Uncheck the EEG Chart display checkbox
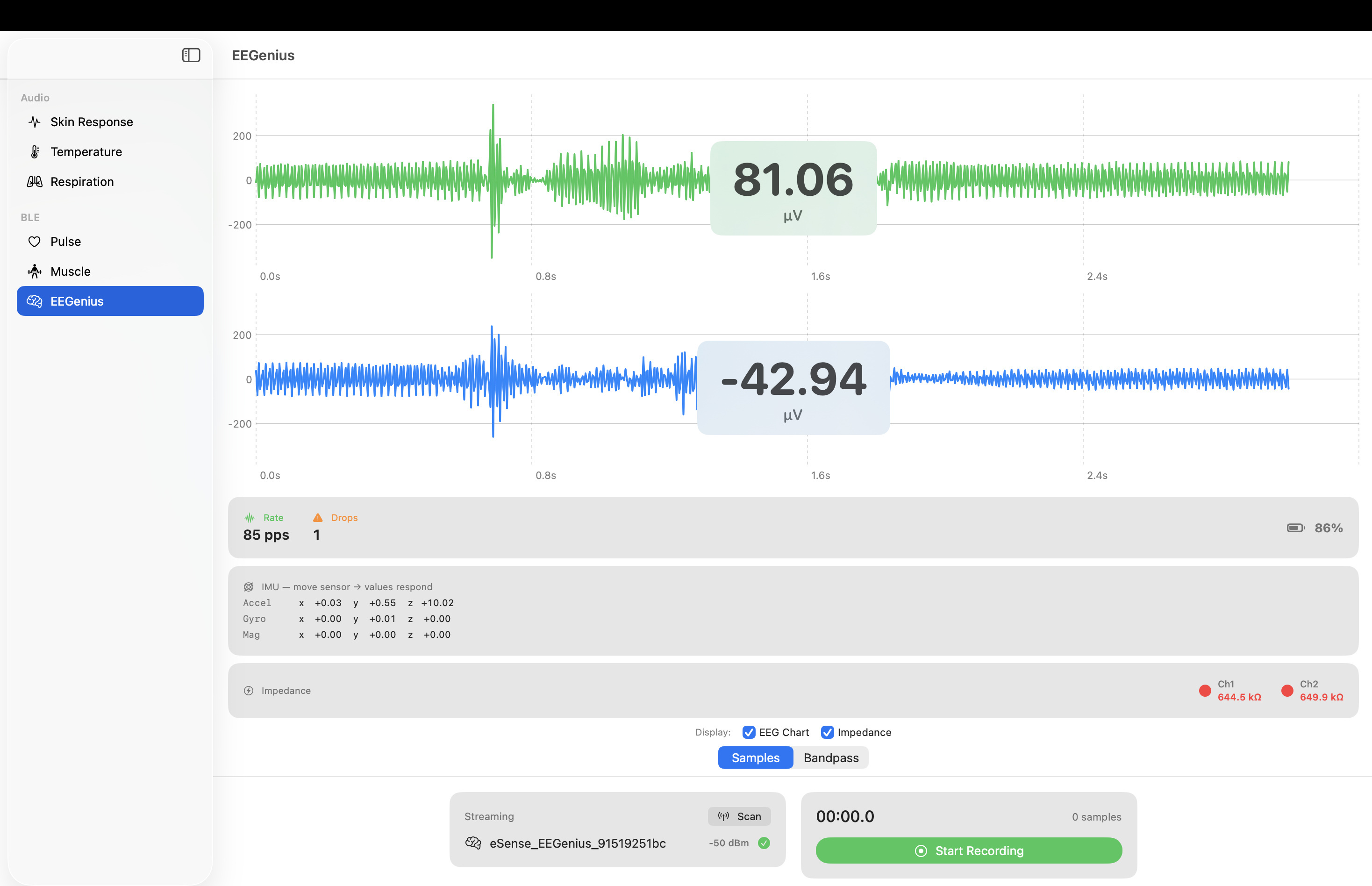The image size is (1372, 886). tap(749, 732)
